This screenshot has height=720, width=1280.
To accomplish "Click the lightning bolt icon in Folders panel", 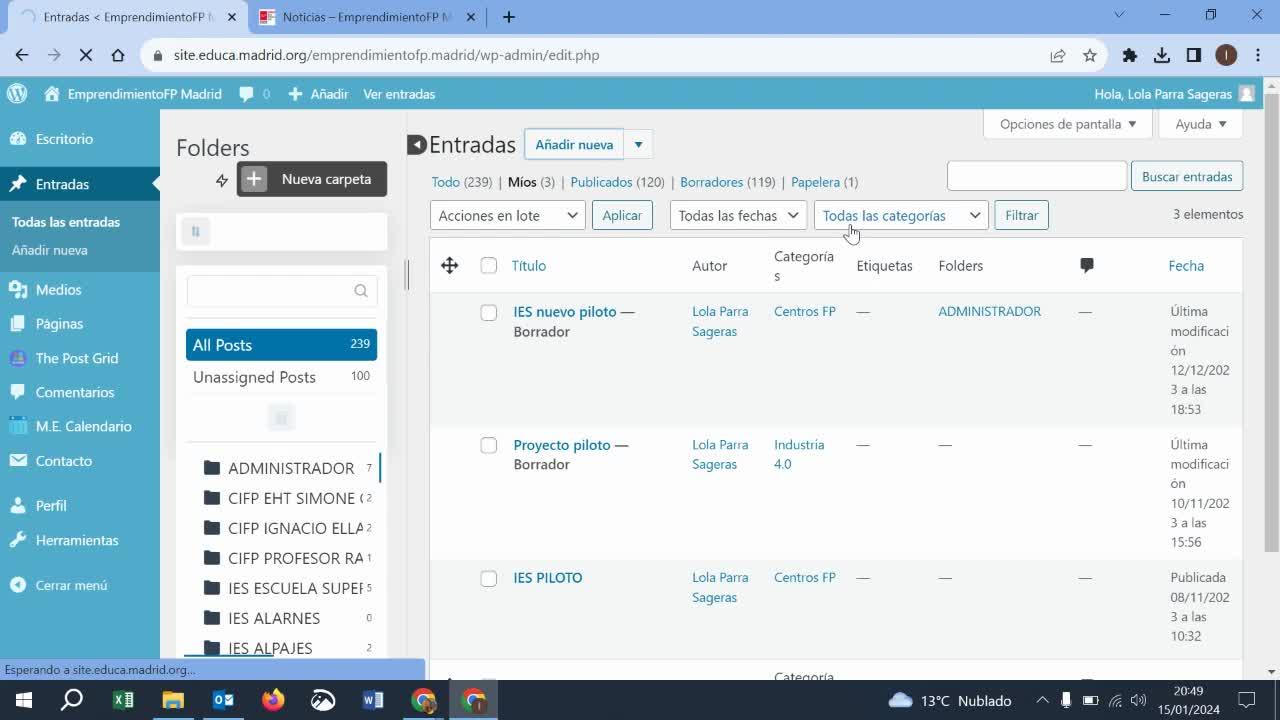I will (x=222, y=180).
